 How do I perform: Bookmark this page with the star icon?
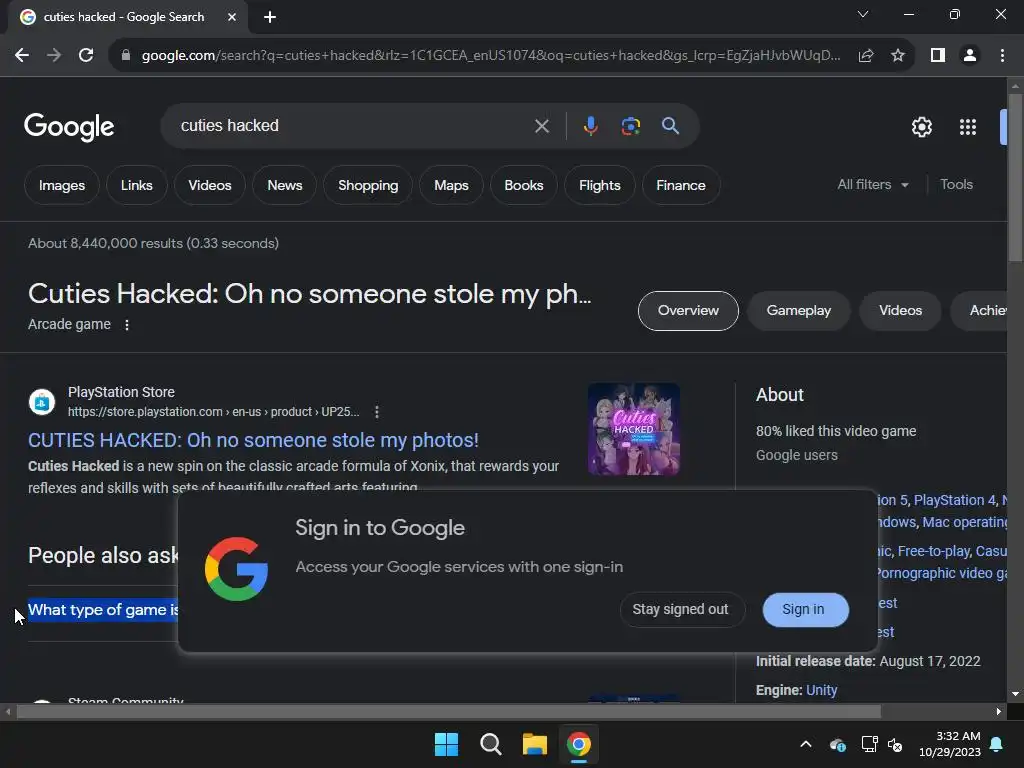(x=898, y=56)
